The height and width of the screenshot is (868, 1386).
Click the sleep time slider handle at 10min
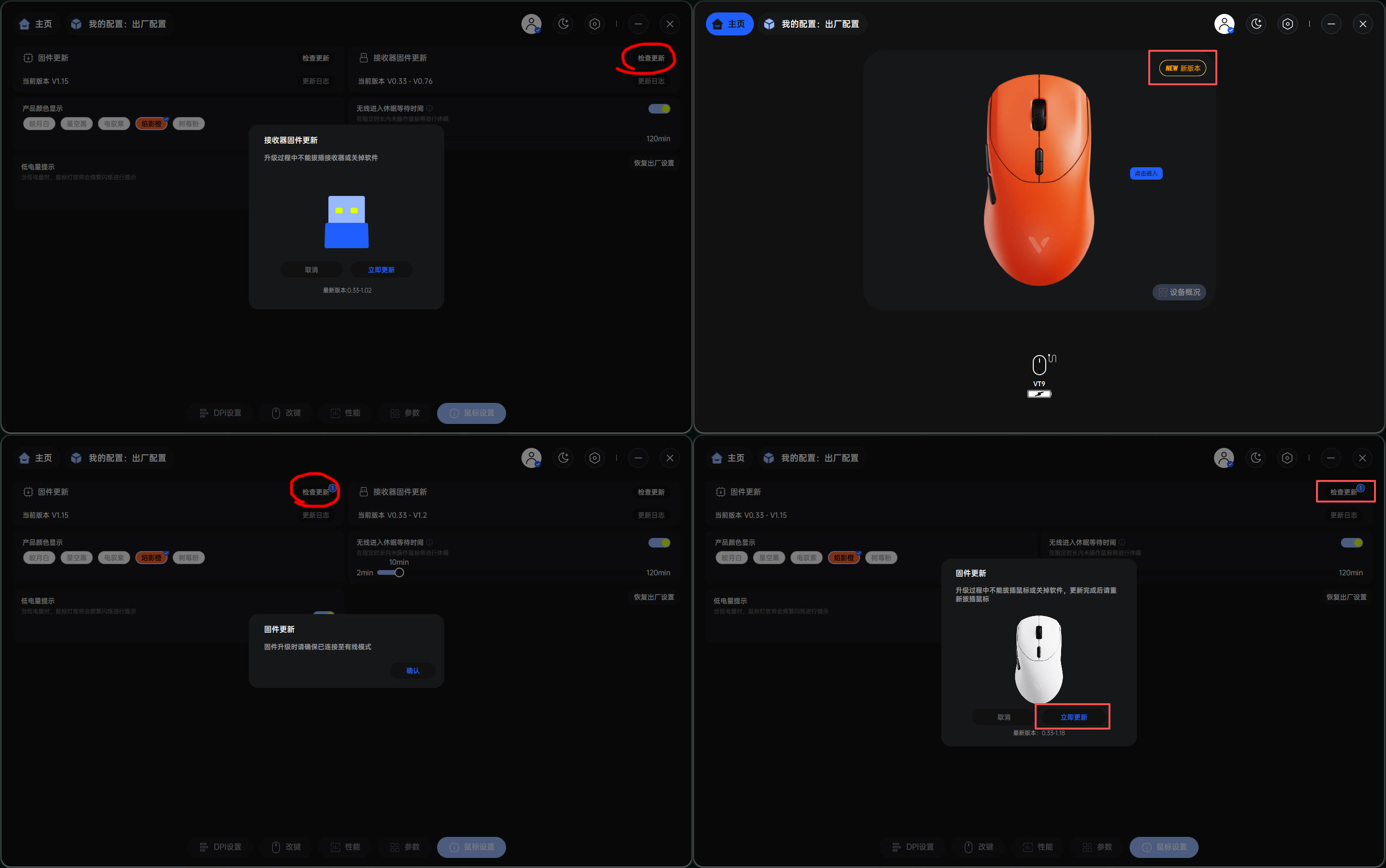pos(399,572)
